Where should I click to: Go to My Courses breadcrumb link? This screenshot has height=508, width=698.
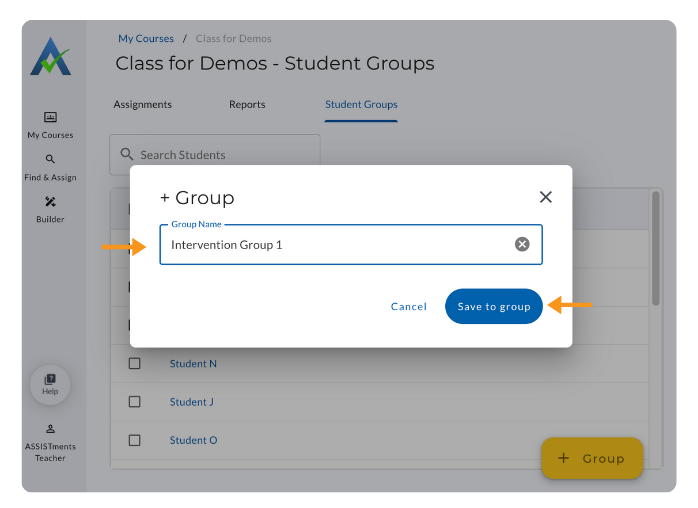146,39
